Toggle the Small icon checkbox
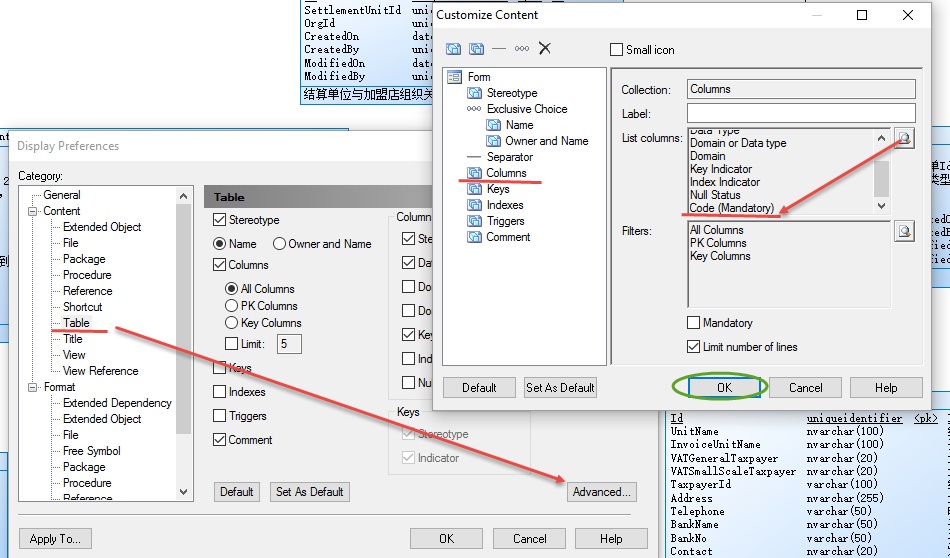The width and height of the screenshot is (950, 558). [x=616, y=50]
